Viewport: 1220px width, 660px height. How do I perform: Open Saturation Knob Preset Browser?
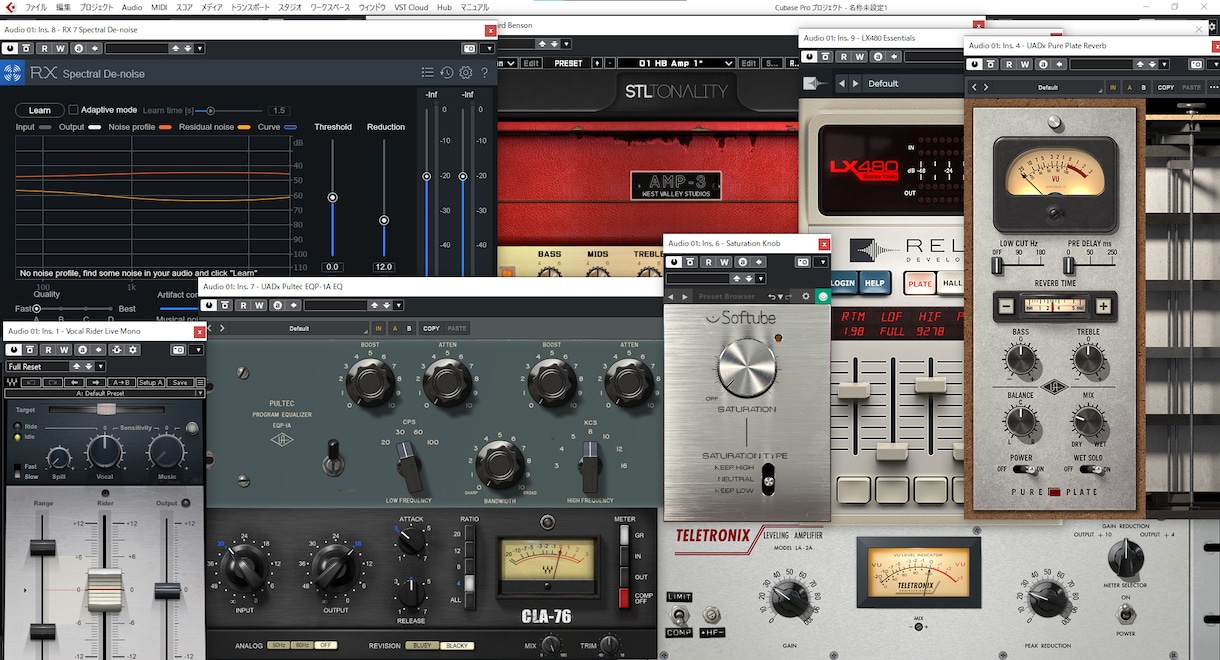(726, 296)
